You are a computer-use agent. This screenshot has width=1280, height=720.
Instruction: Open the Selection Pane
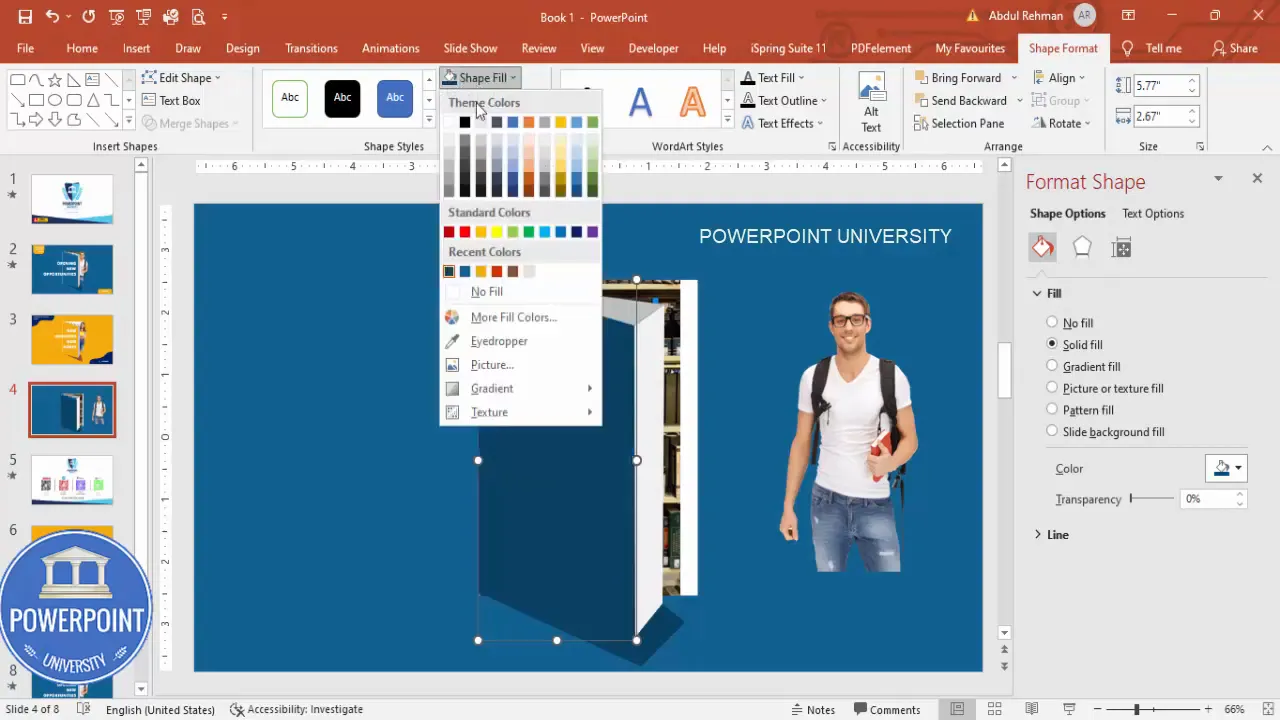tap(958, 124)
